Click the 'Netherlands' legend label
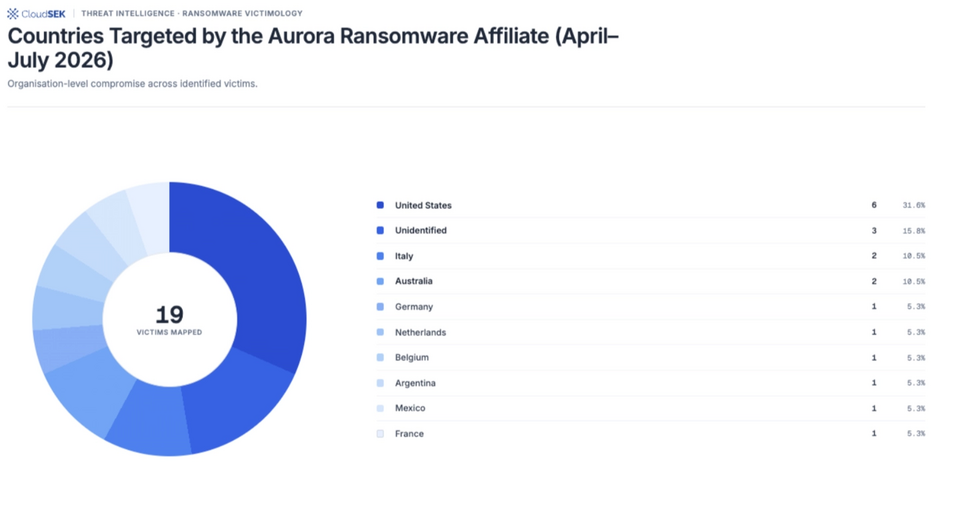960x513 pixels. [421, 332]
